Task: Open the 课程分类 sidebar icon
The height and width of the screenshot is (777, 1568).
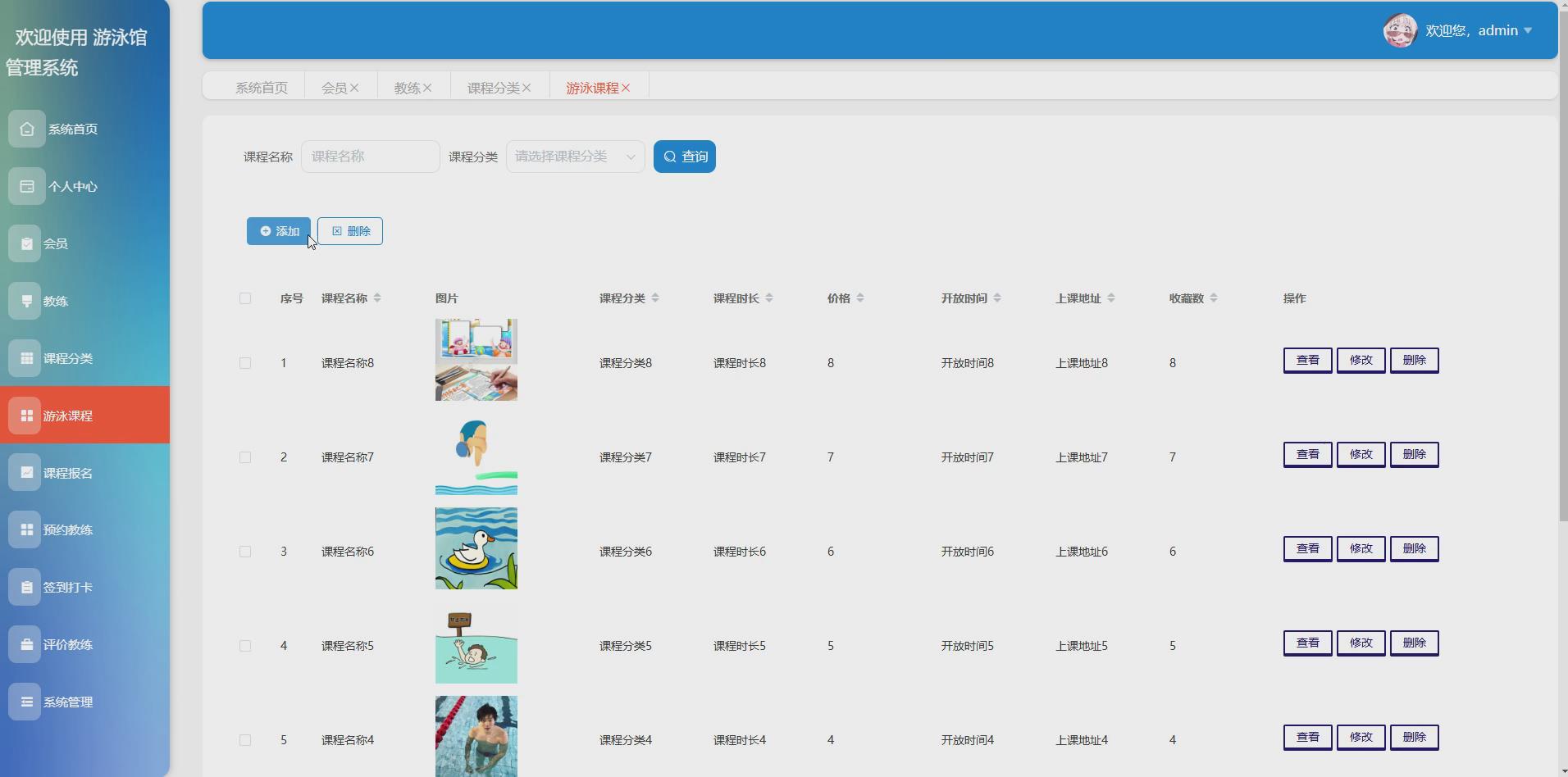Action: [25, 357]
